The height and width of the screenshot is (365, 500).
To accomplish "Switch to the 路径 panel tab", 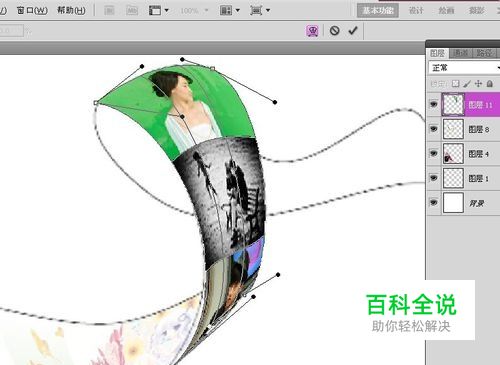I will pos(484,53).
